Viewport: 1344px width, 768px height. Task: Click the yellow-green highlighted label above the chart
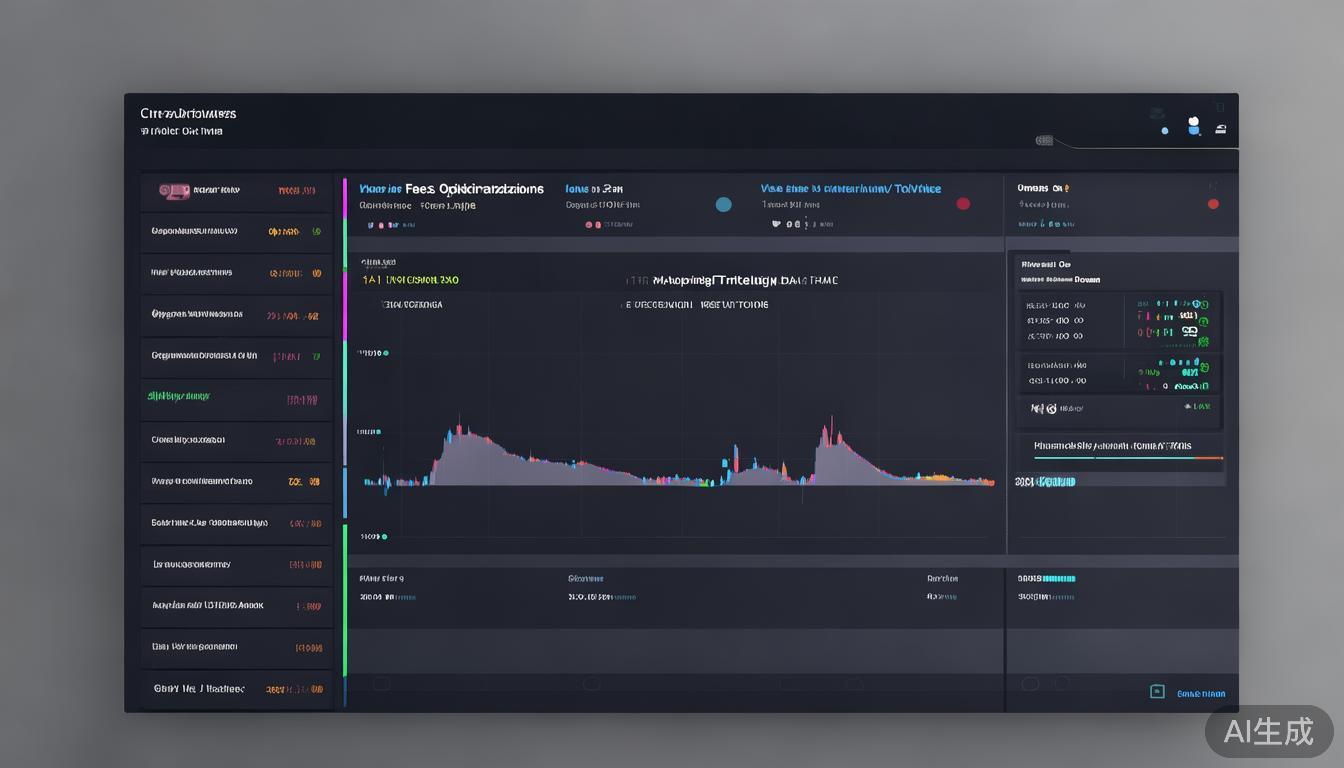[x=410, y=280]
